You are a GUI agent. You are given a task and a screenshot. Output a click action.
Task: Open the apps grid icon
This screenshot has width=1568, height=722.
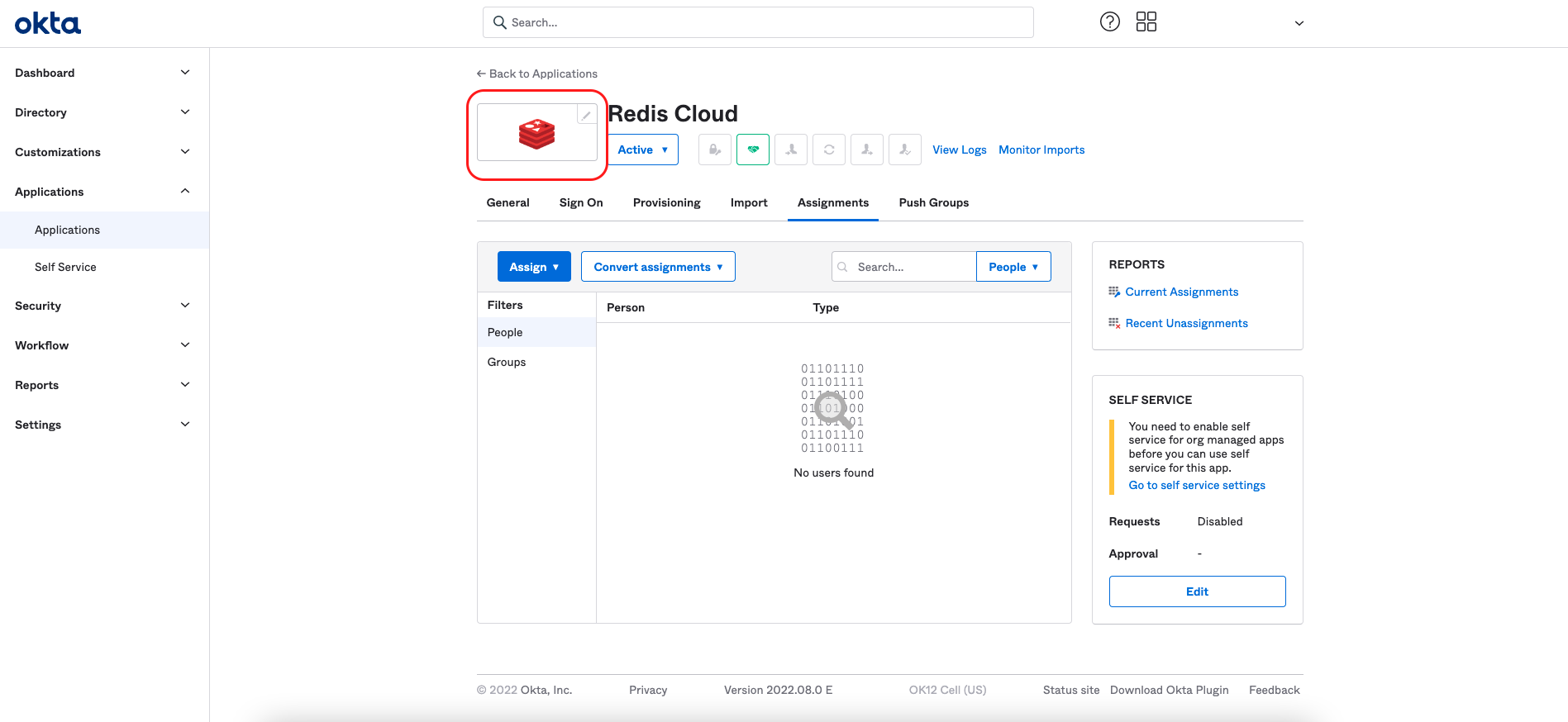click(x=1146, y=22)
